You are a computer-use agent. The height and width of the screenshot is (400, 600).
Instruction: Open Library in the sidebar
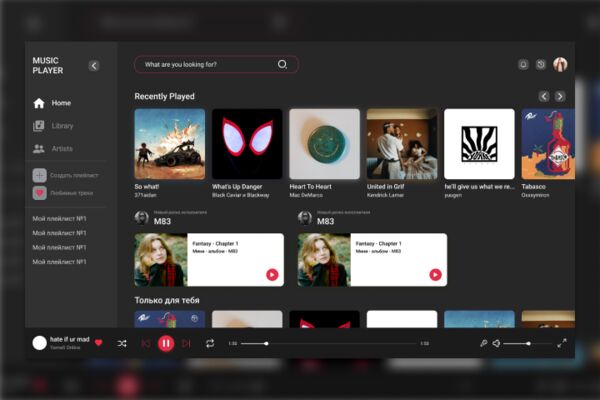(x=53, y=126)
